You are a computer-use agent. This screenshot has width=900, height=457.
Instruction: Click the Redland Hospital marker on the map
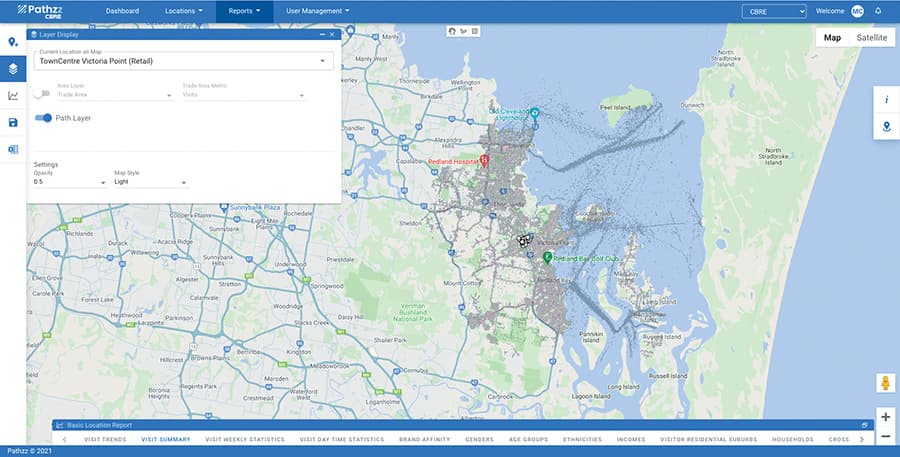(484, 160)
